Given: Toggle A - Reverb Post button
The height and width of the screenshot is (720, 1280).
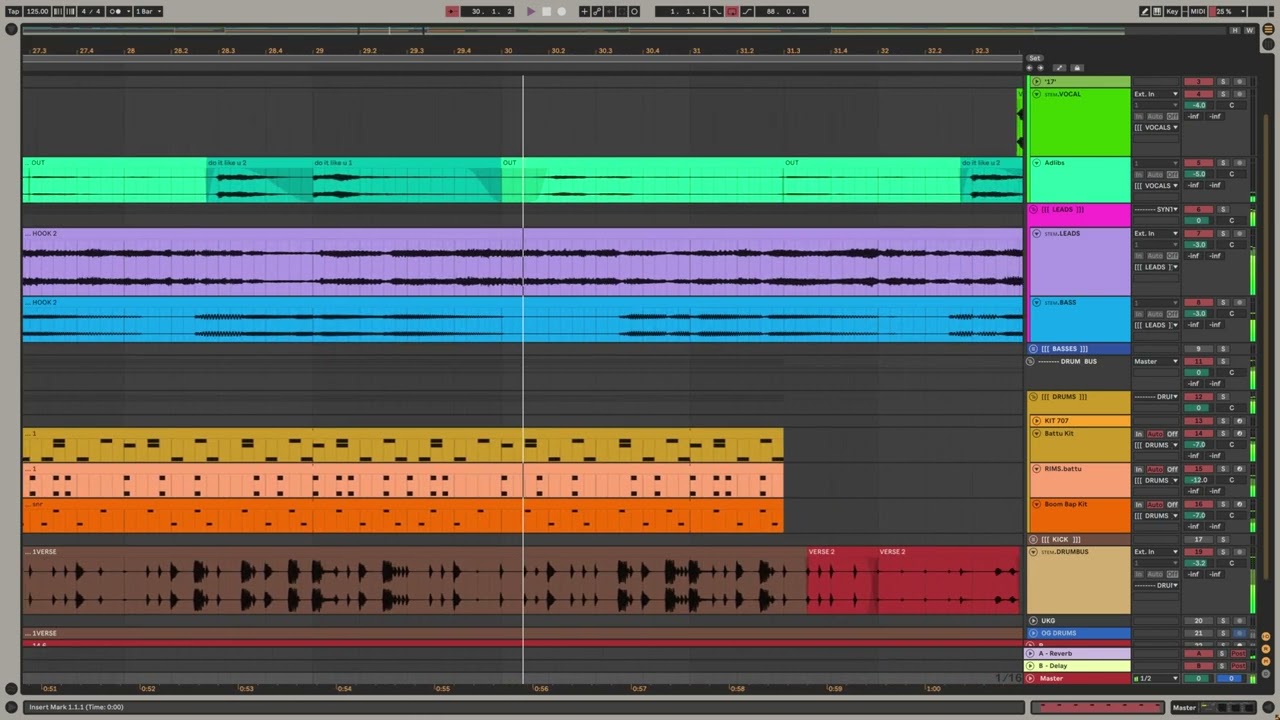Looking at the screenshot, I should pos(1238,653).
